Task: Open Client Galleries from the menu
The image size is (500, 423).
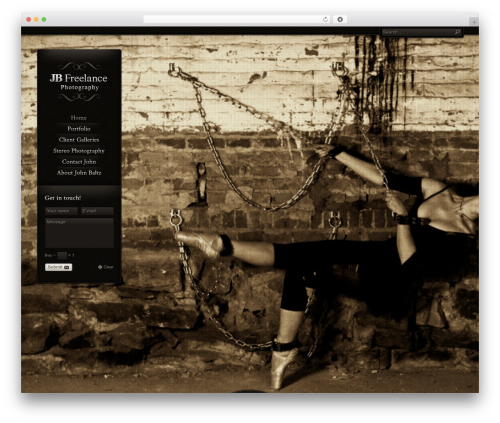Action: pyautogui.click(x=79, y=140)
